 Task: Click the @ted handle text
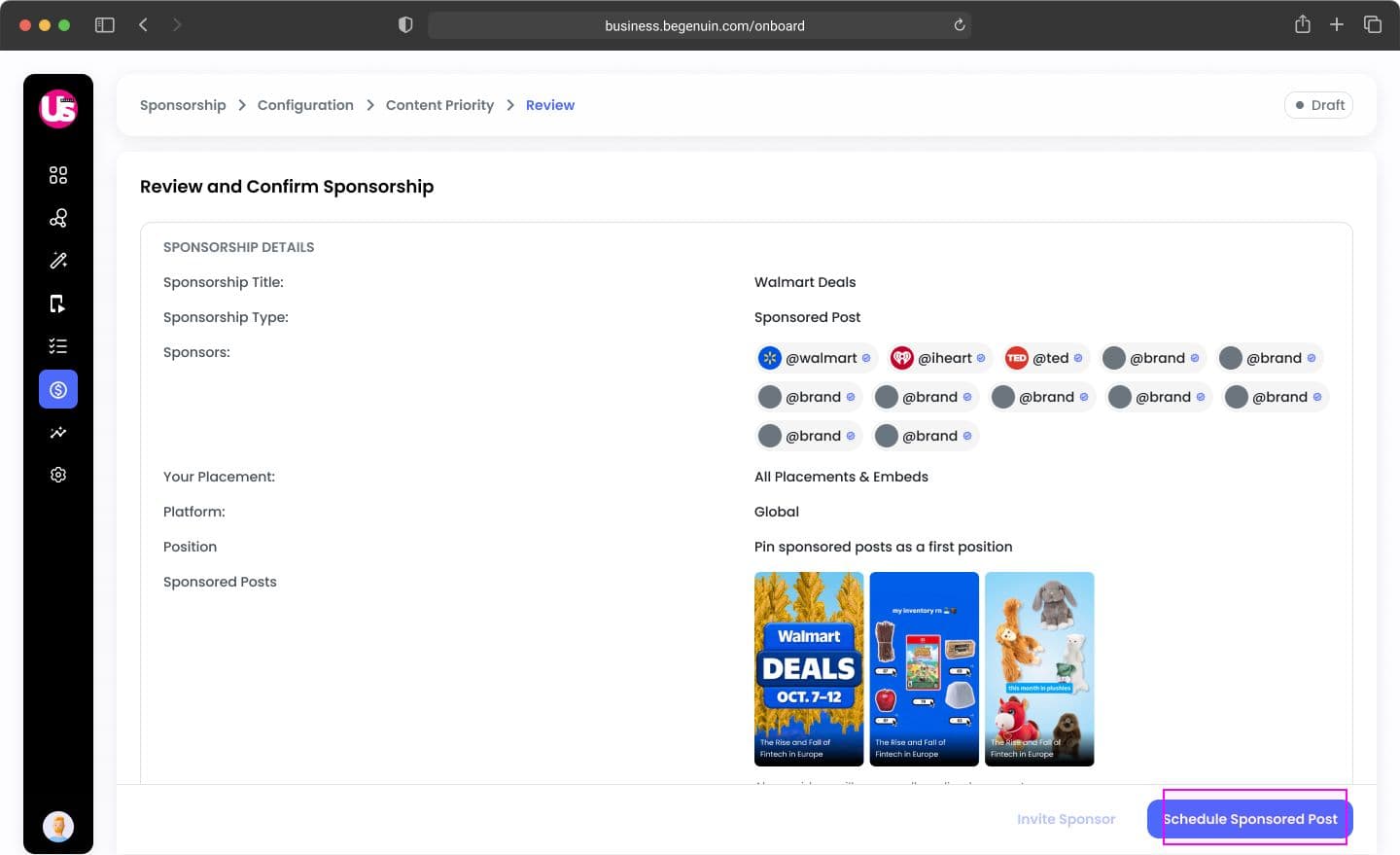[1051, 358]
